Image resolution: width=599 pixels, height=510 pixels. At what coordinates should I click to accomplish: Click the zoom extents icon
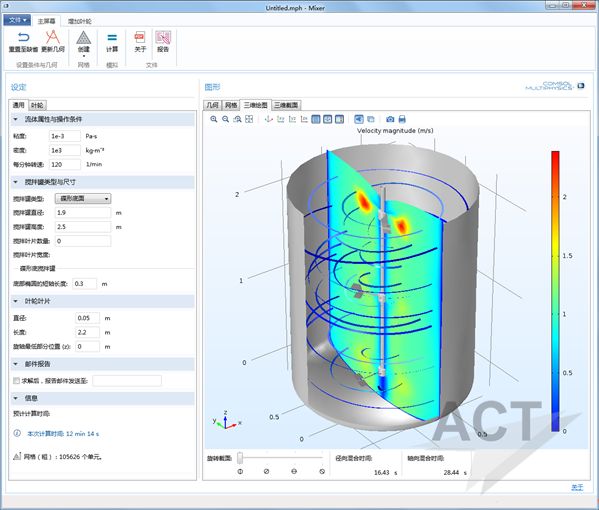(249, 119)
